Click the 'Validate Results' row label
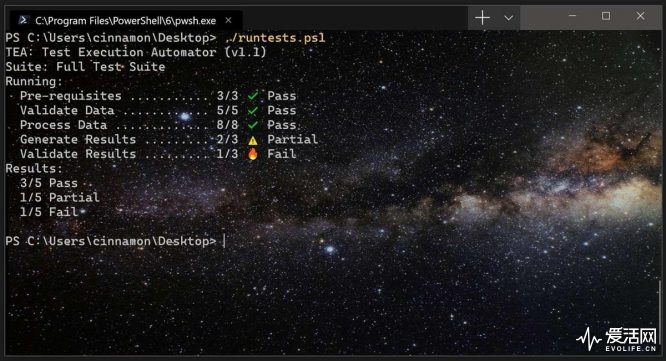The image size is (666, 361). (x=78, y=154)
